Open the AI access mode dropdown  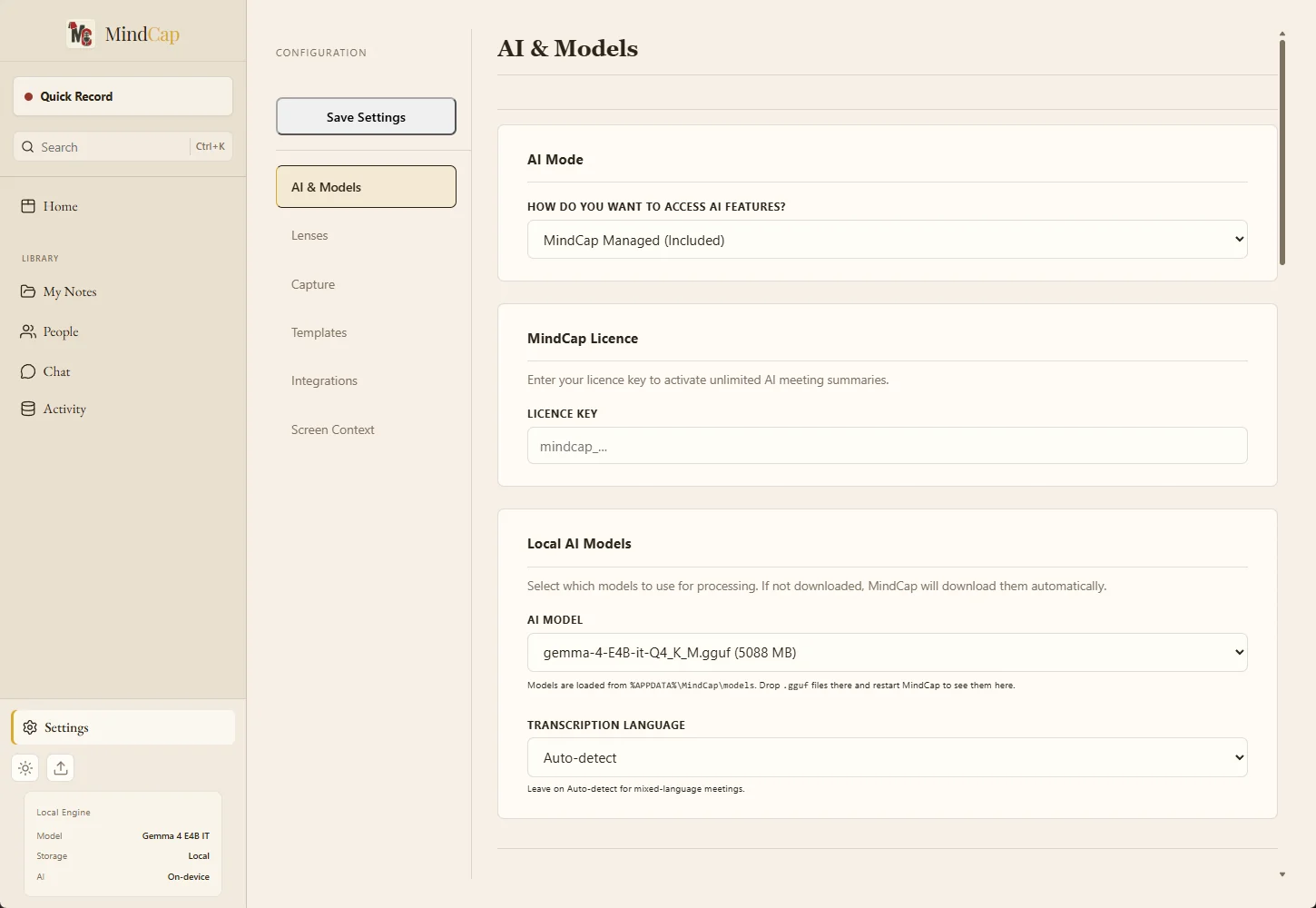tap(887, 240)
